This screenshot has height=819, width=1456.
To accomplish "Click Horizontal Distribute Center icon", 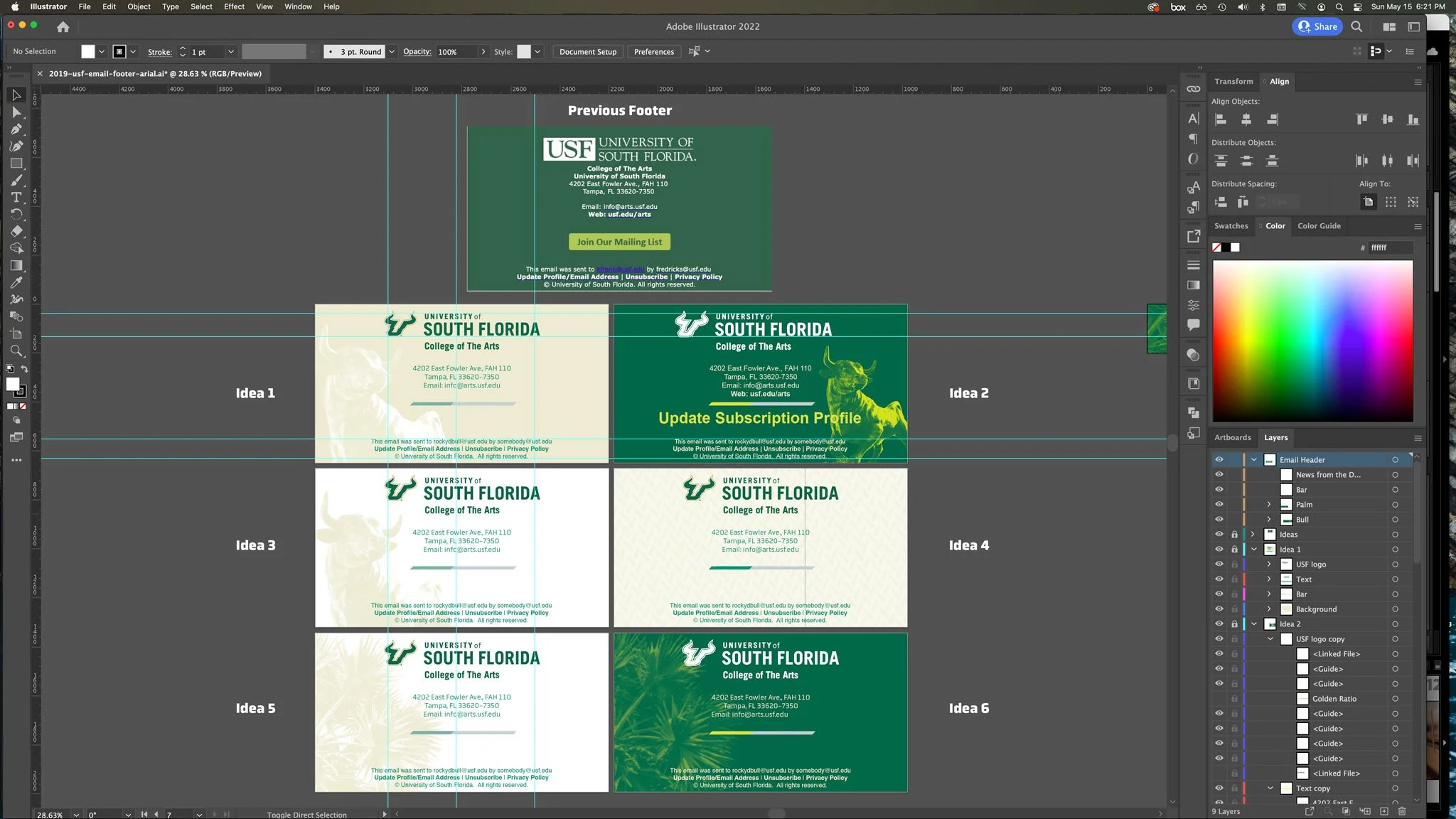I will tap(1387, 161).
